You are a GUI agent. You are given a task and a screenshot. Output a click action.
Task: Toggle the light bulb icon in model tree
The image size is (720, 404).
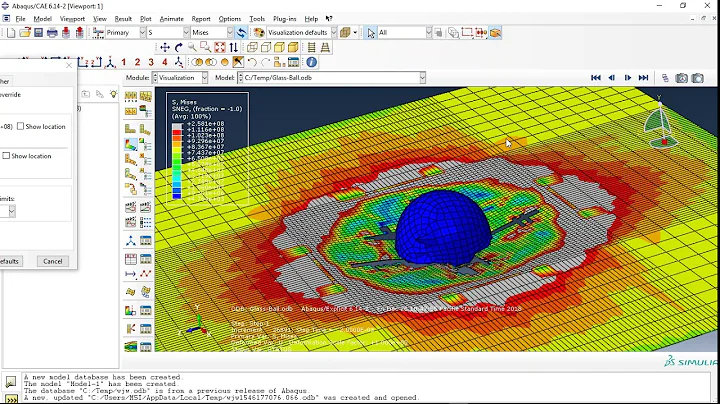tap(113, 94)
